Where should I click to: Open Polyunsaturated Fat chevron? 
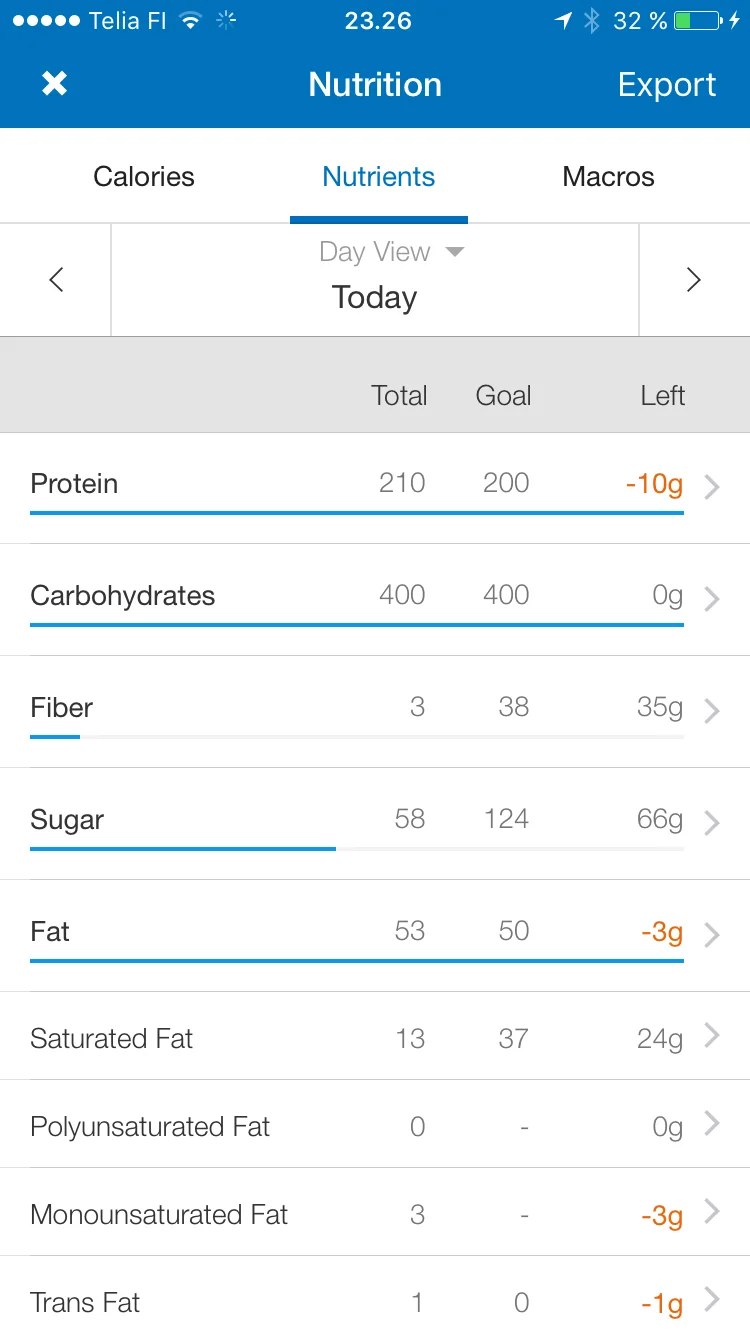pos(712,1123)
